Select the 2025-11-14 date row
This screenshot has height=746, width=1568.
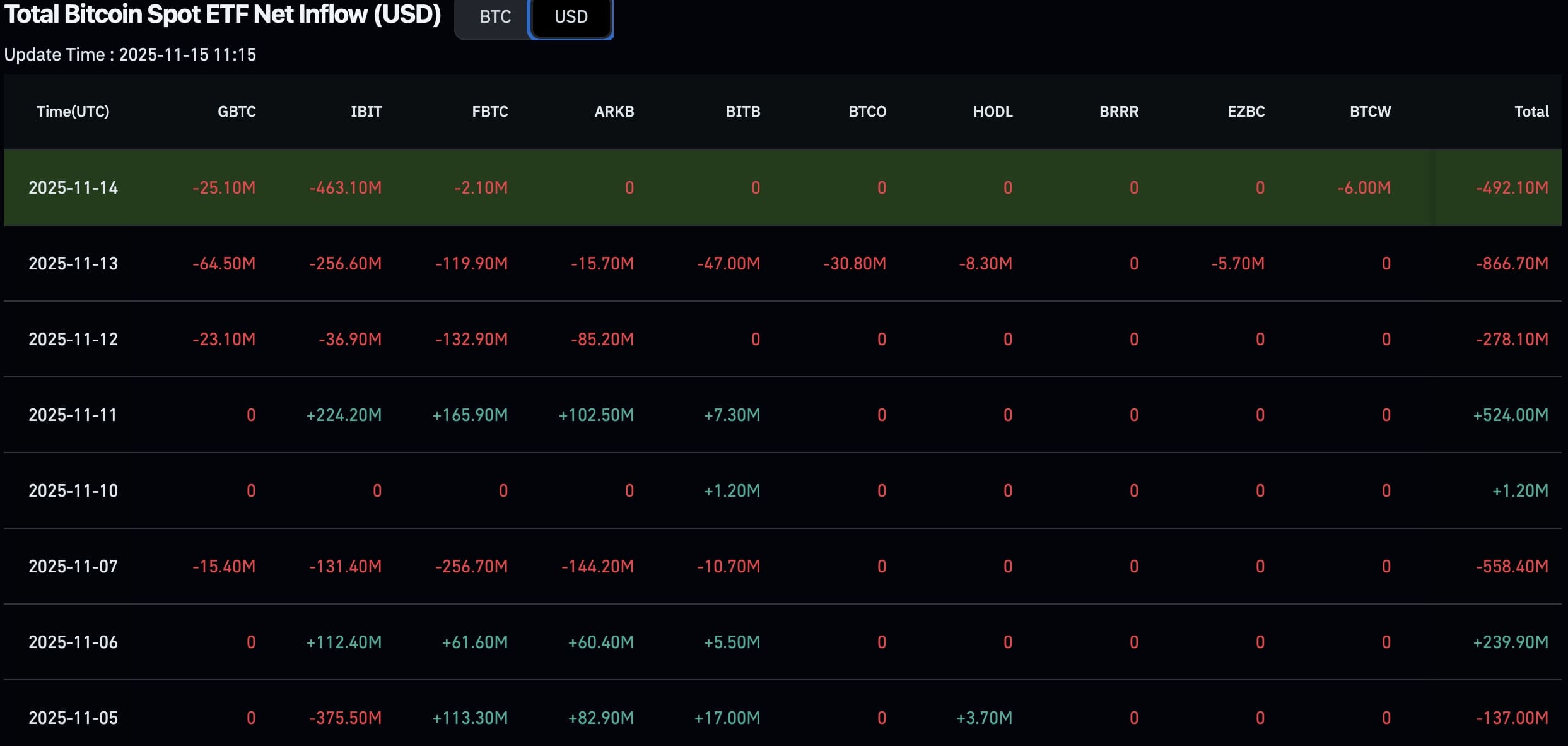click(783, 187)
